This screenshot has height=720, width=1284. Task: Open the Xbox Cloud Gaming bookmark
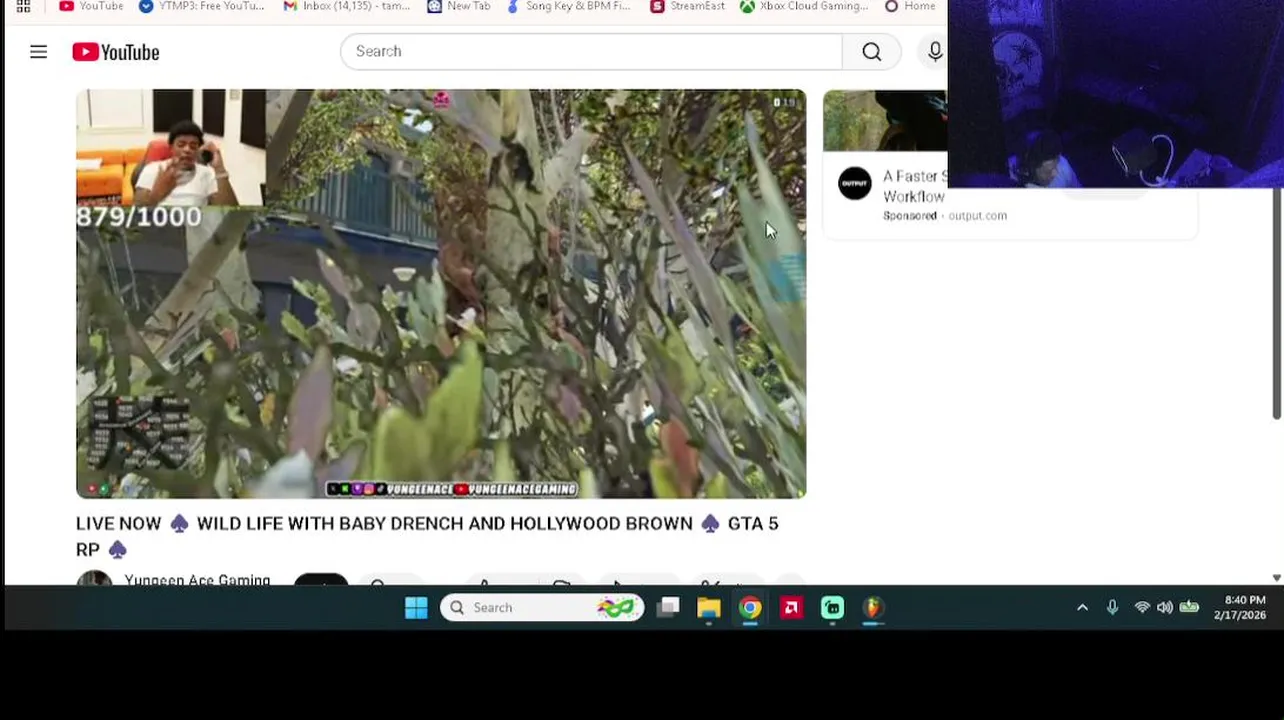point(804,6)
